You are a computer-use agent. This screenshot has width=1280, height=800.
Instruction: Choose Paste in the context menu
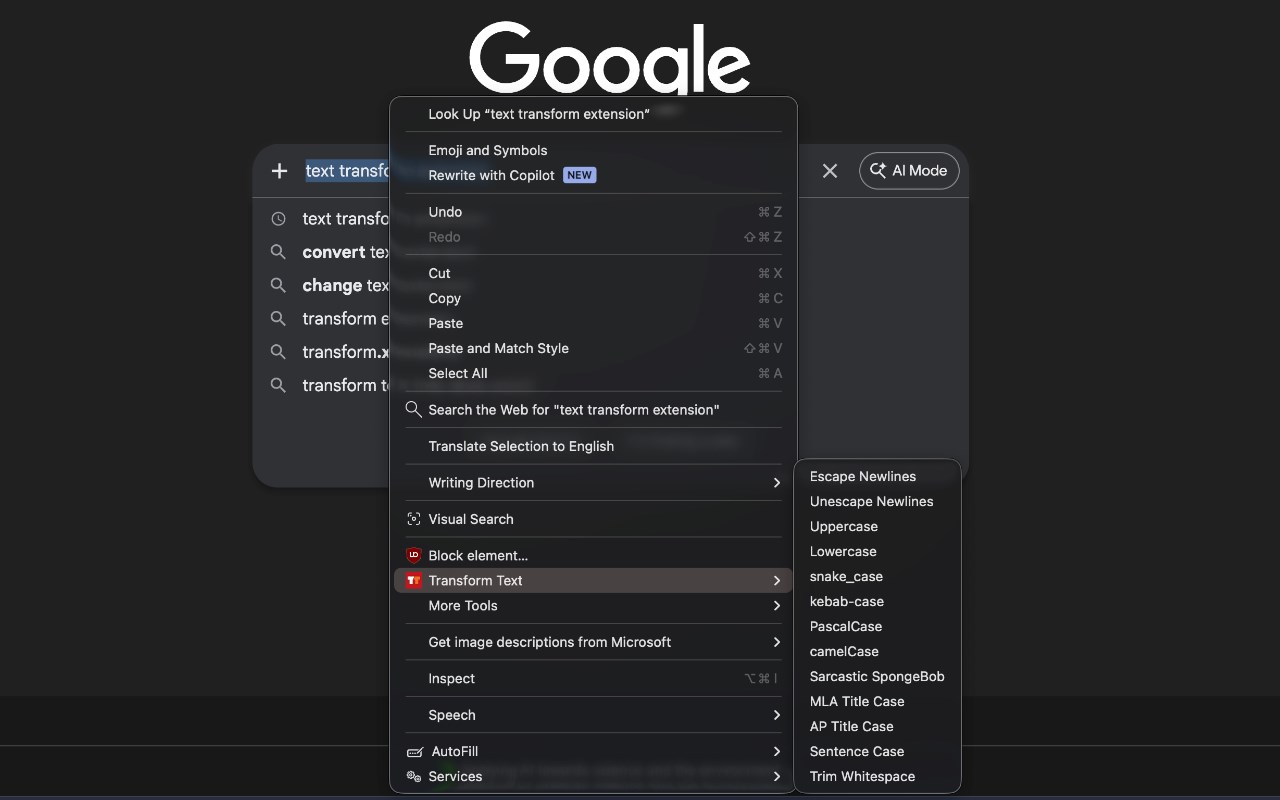coord(593,323)
